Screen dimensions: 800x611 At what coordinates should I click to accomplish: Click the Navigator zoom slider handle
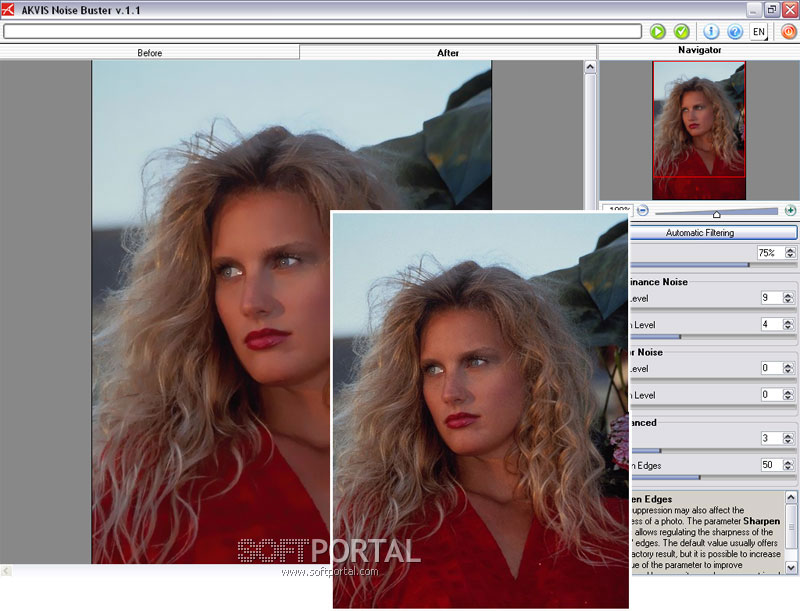[x=716, y=214]
